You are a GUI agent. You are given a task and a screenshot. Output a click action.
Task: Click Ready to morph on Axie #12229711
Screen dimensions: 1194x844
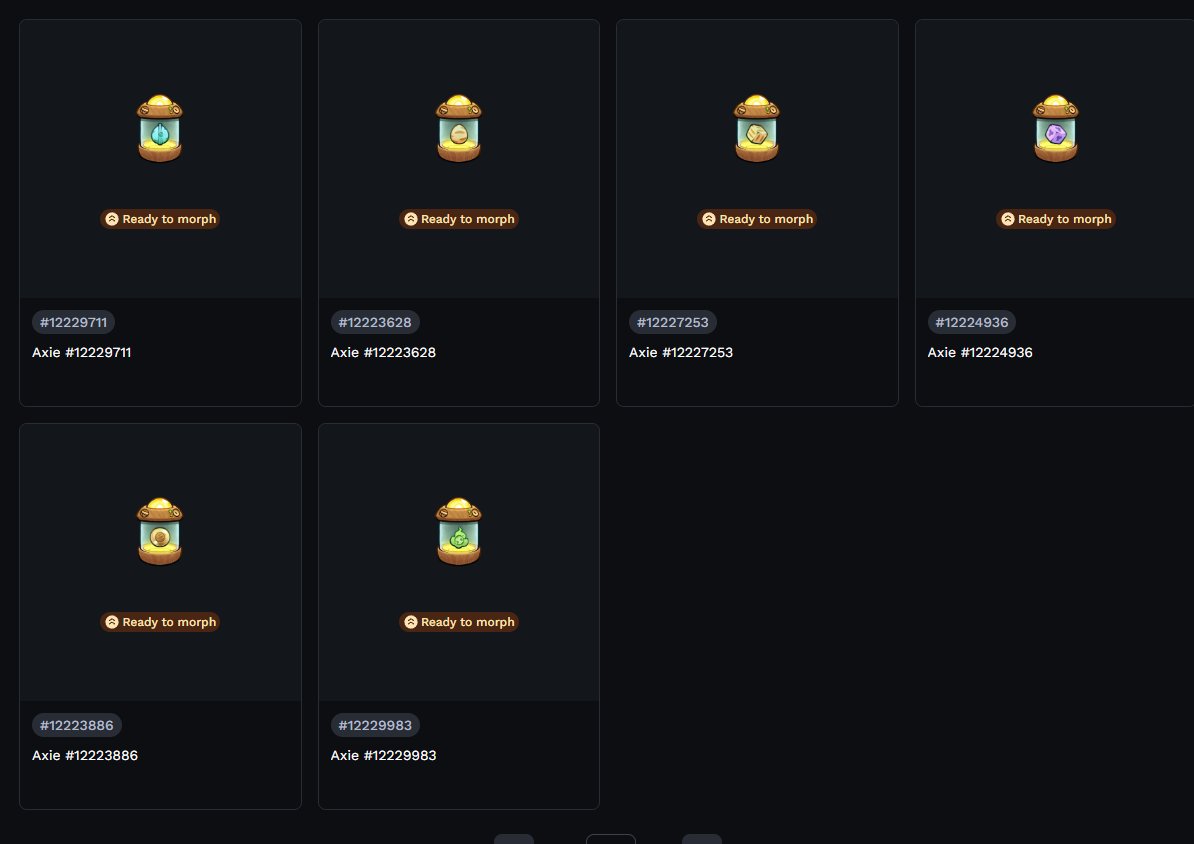[160, 219]
